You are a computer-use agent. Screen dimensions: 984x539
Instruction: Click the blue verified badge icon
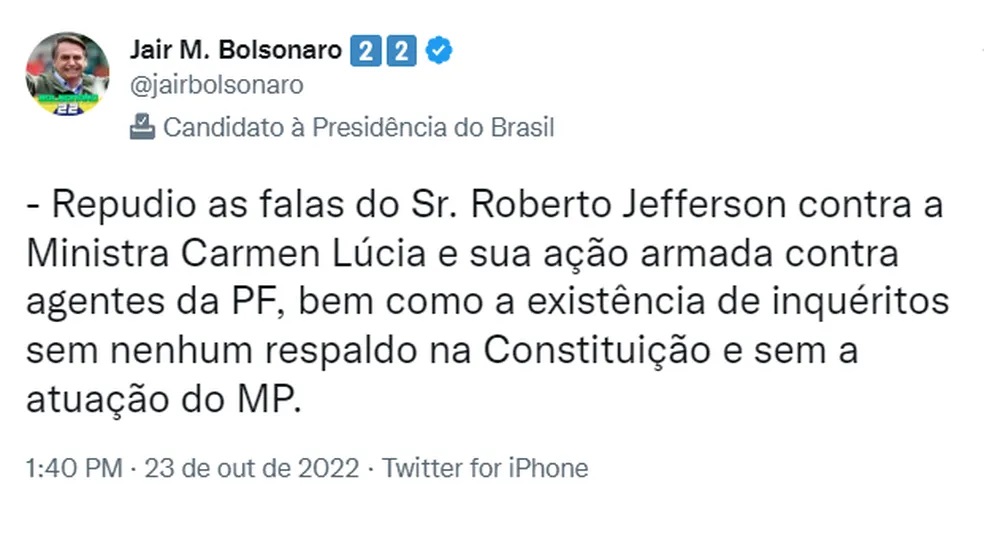click(x=439, y=50)
